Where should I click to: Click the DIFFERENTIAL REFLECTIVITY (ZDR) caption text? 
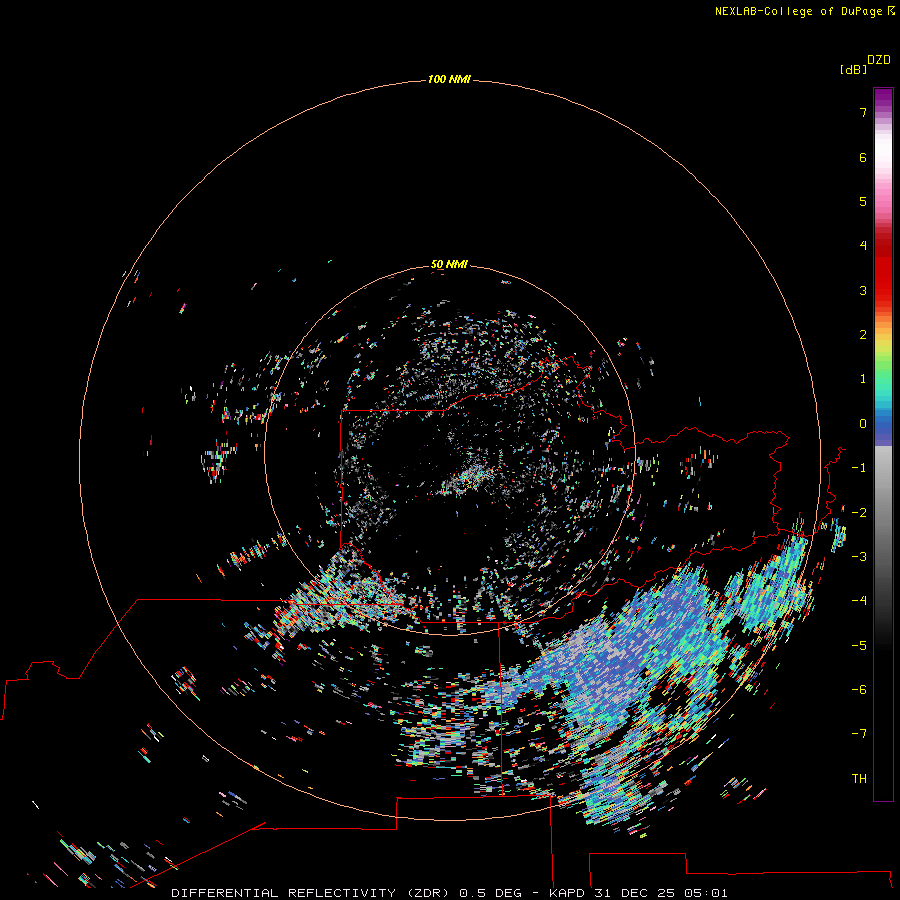click(x=310, y=893)
